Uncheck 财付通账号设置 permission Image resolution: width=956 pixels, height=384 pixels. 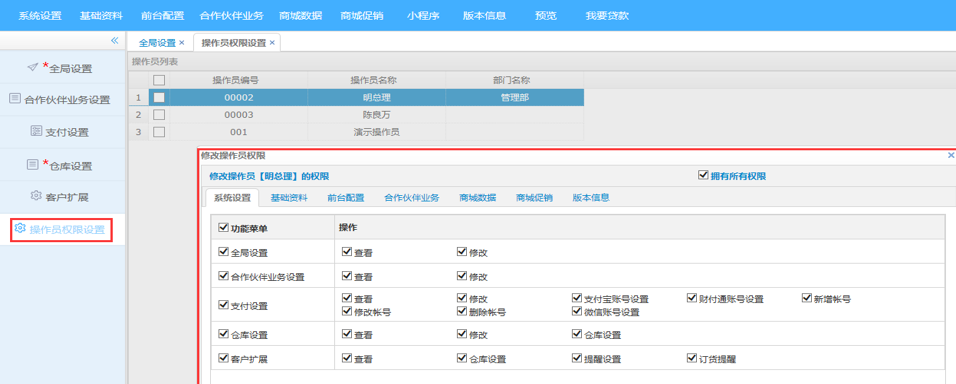pyautogui.click(x=691, y=297)
